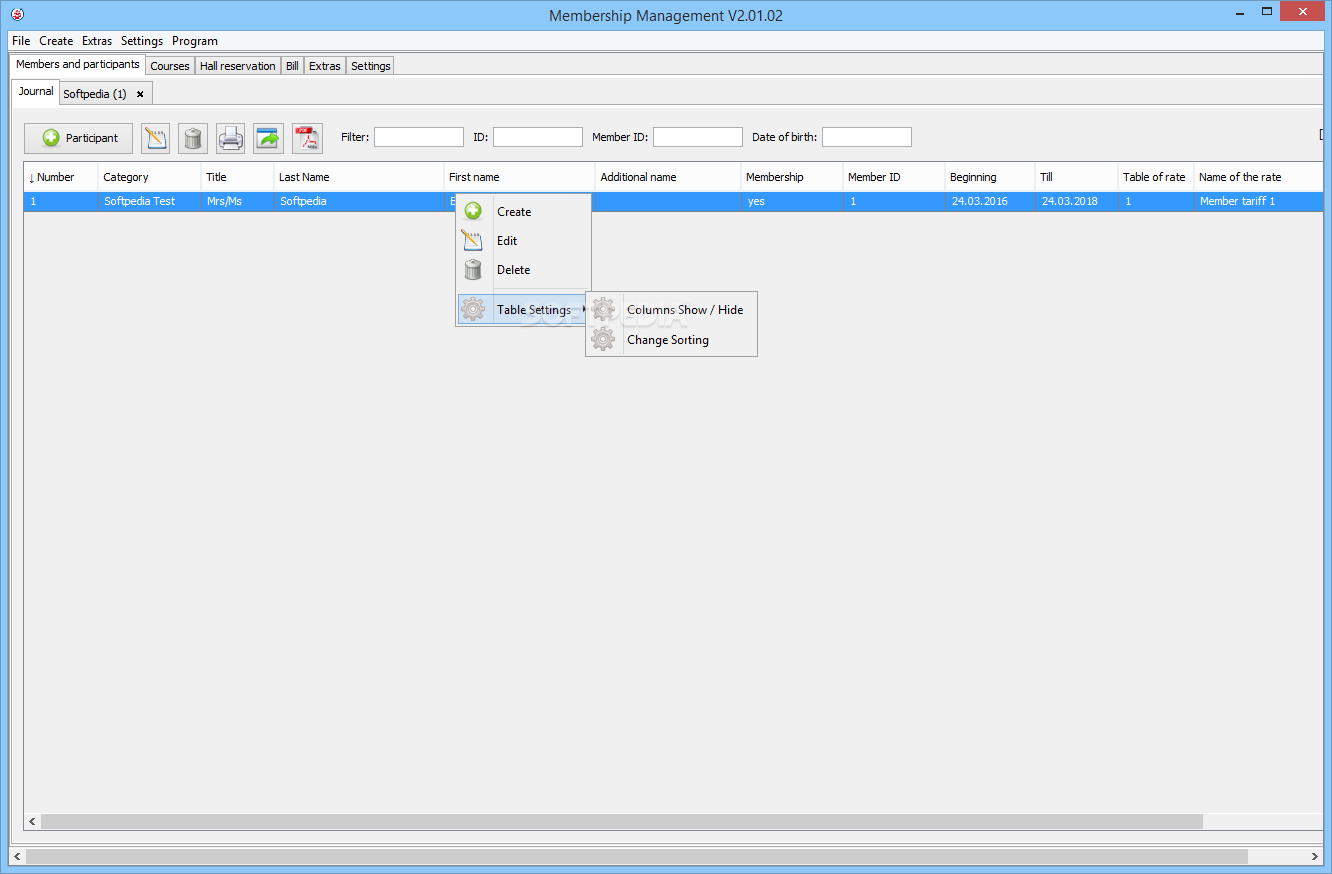
Task: Open Table Settings submenu entry
Action: click(524, 310)
